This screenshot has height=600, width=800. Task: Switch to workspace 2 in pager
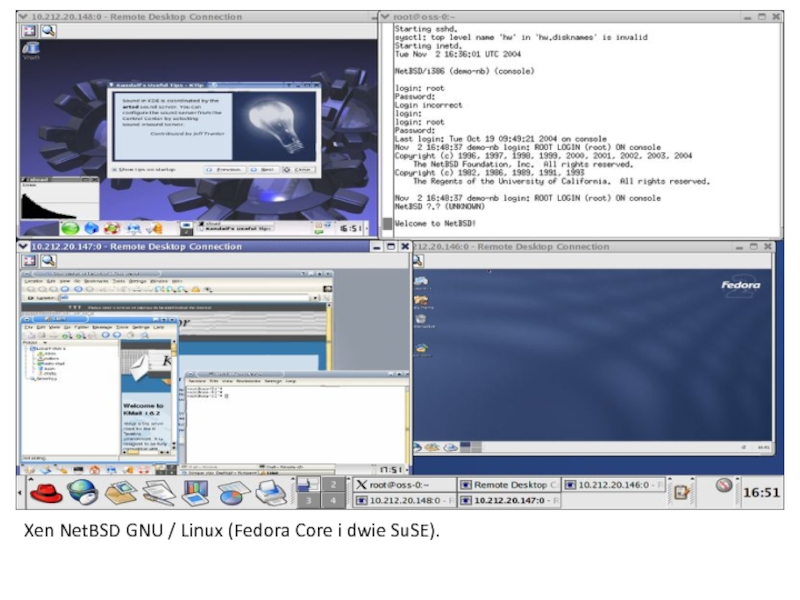pyautogui.click(x=333, y=485)
